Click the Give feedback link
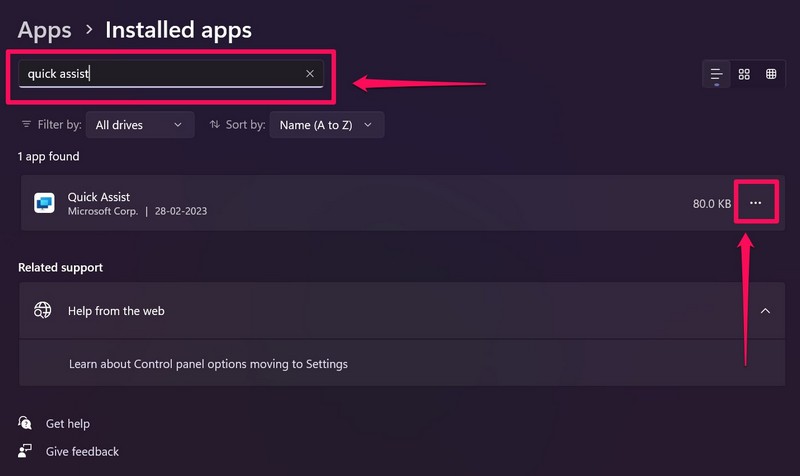 [x=82, y=452]
